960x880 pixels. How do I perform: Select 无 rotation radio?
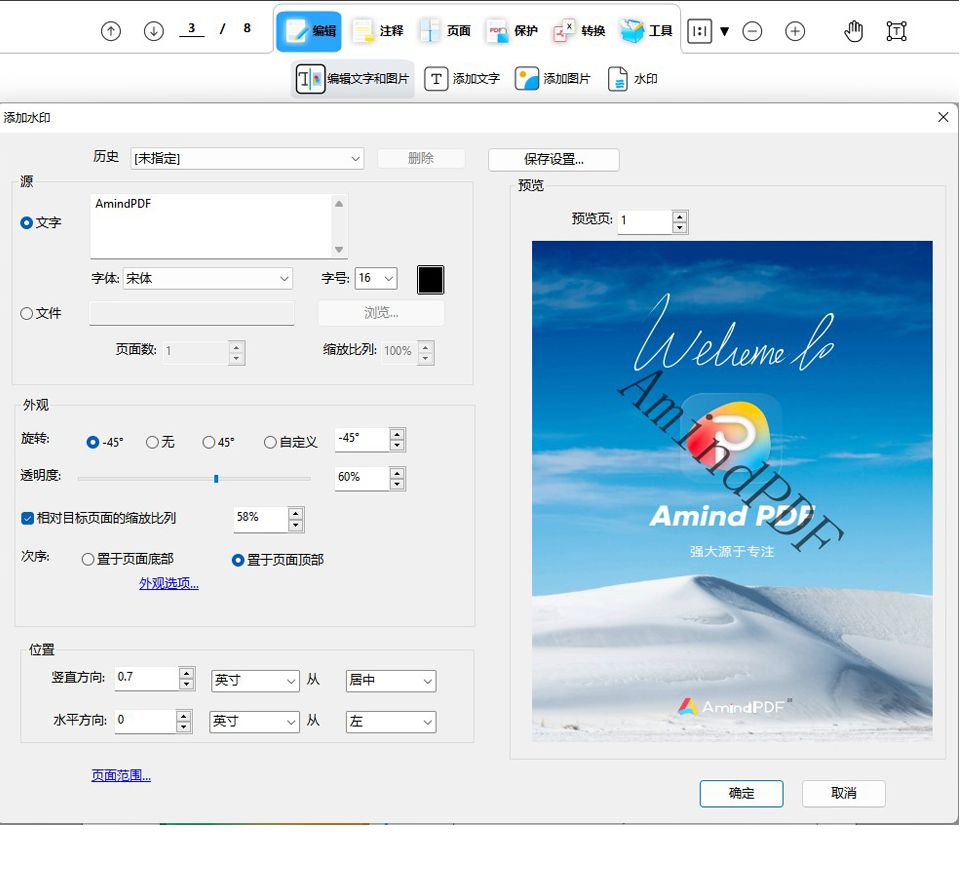point(152,442)
